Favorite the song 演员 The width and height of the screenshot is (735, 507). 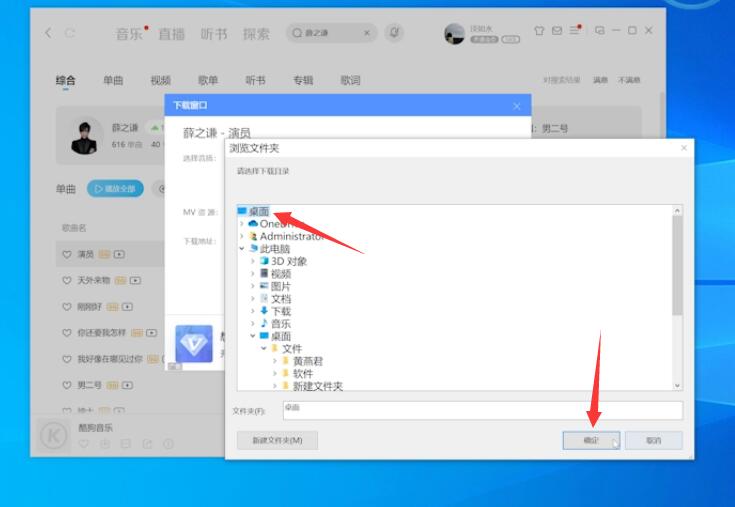[67, 254]
